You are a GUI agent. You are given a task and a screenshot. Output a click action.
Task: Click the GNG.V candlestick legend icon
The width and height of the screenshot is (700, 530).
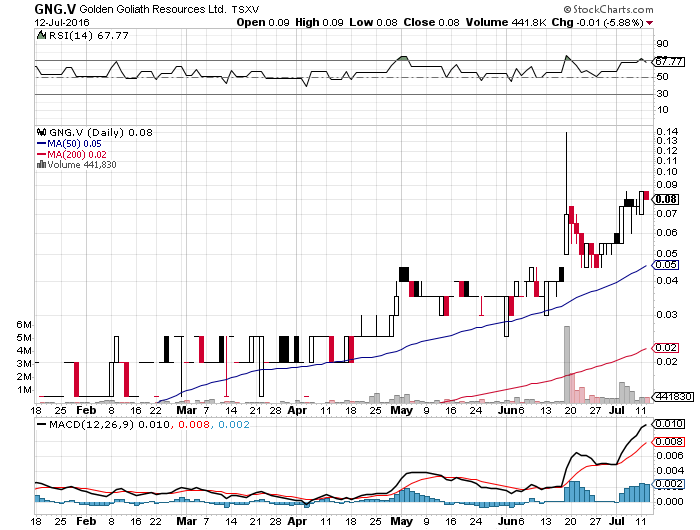point(40,132)
